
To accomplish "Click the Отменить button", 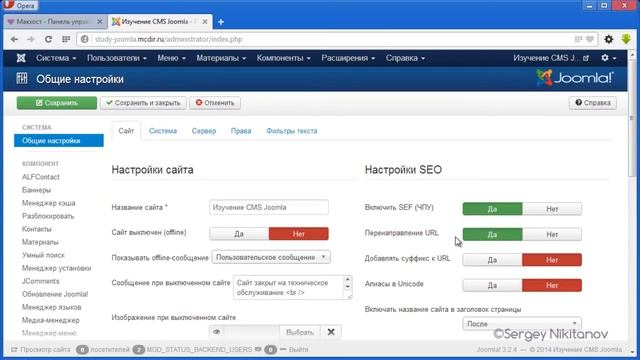I will click(215, 103).
